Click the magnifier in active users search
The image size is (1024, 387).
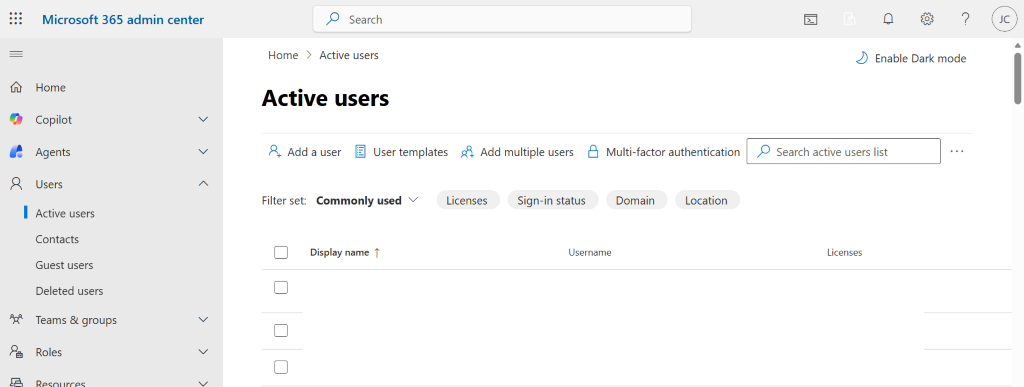[763, 151]
